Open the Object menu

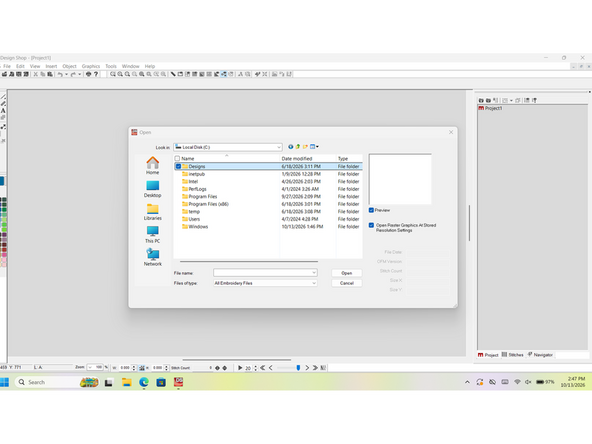69,66
